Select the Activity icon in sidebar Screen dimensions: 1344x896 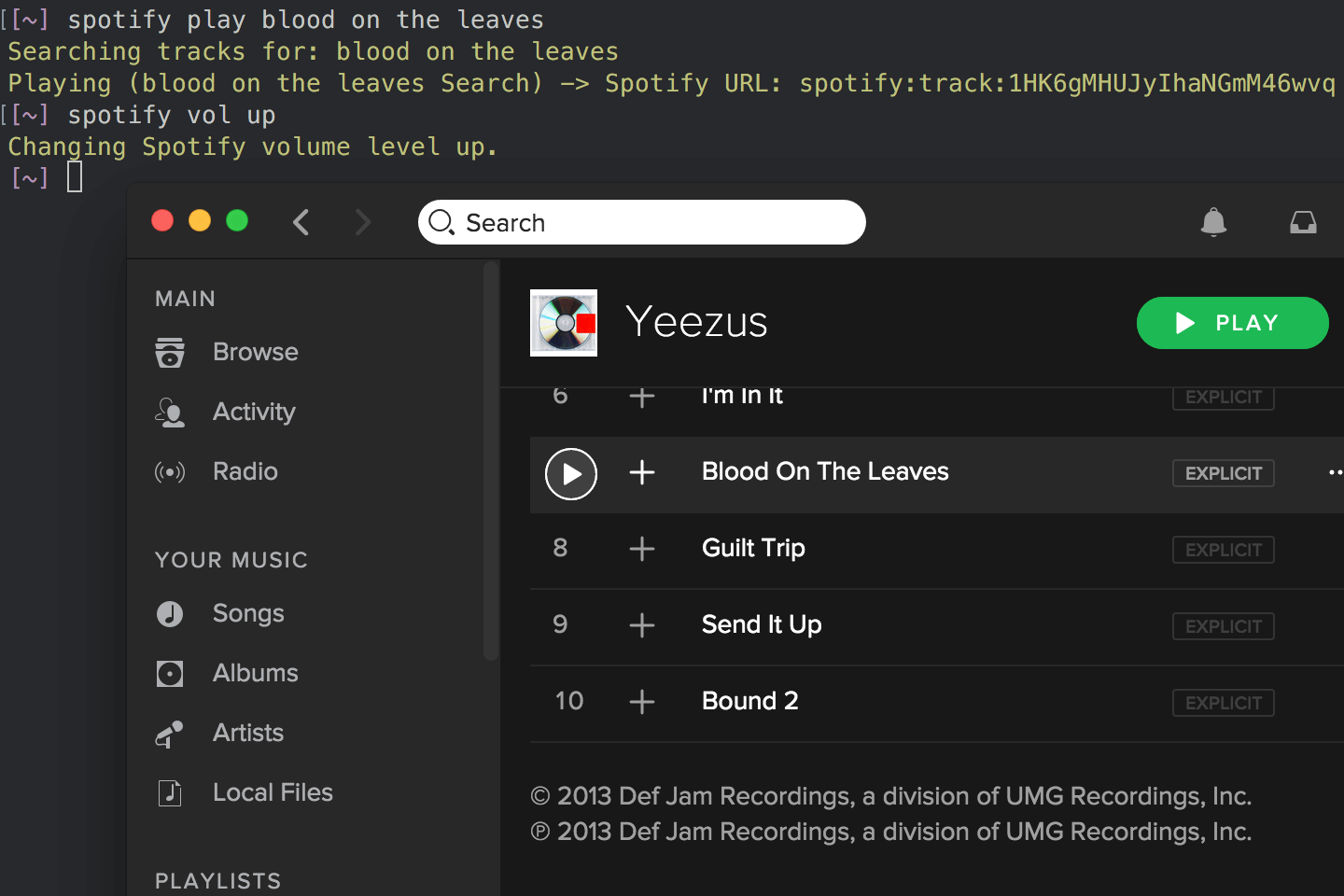point(170,412)
